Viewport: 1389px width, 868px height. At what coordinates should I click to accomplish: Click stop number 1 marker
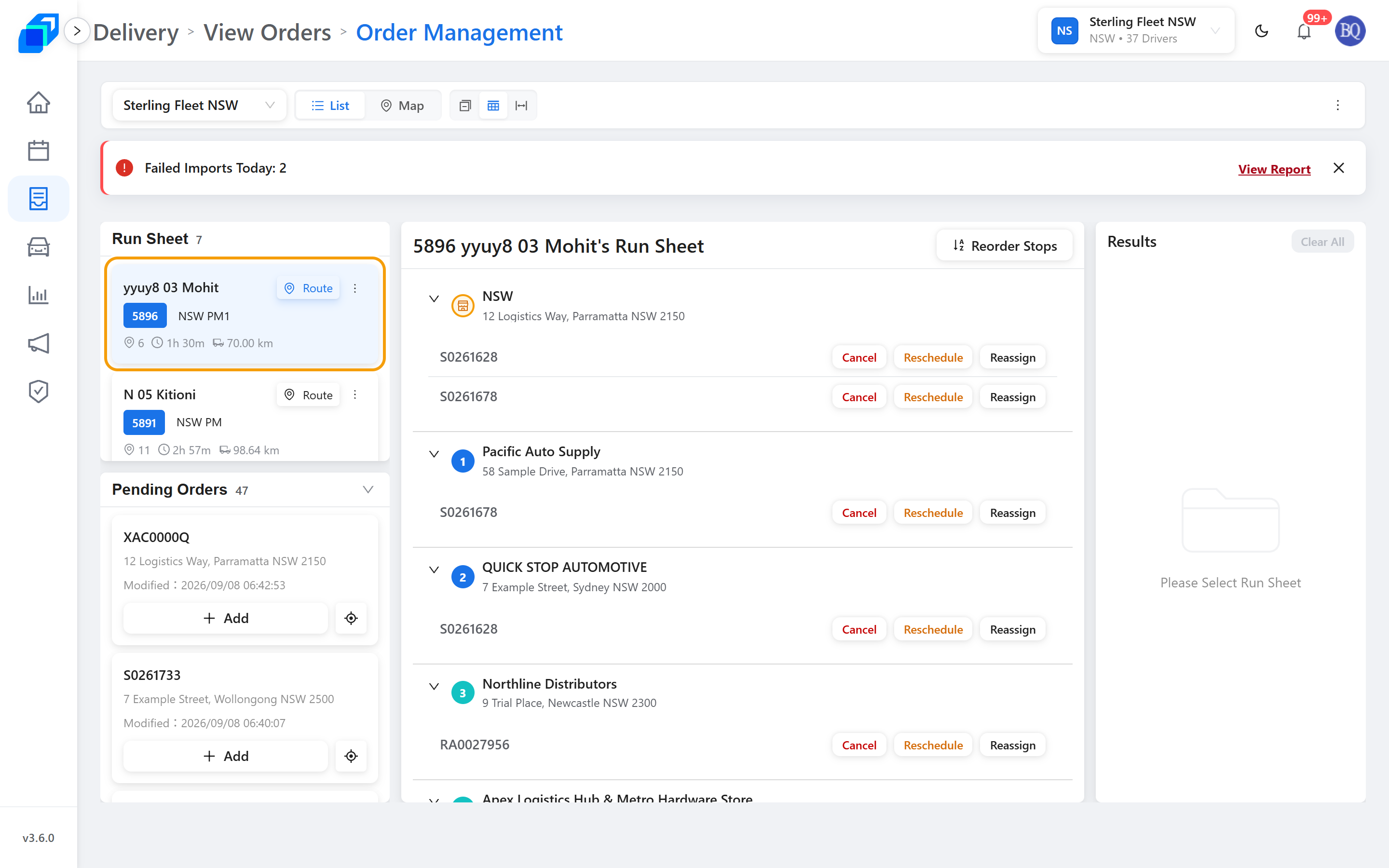pyautogui.click(x=463, y=461)
